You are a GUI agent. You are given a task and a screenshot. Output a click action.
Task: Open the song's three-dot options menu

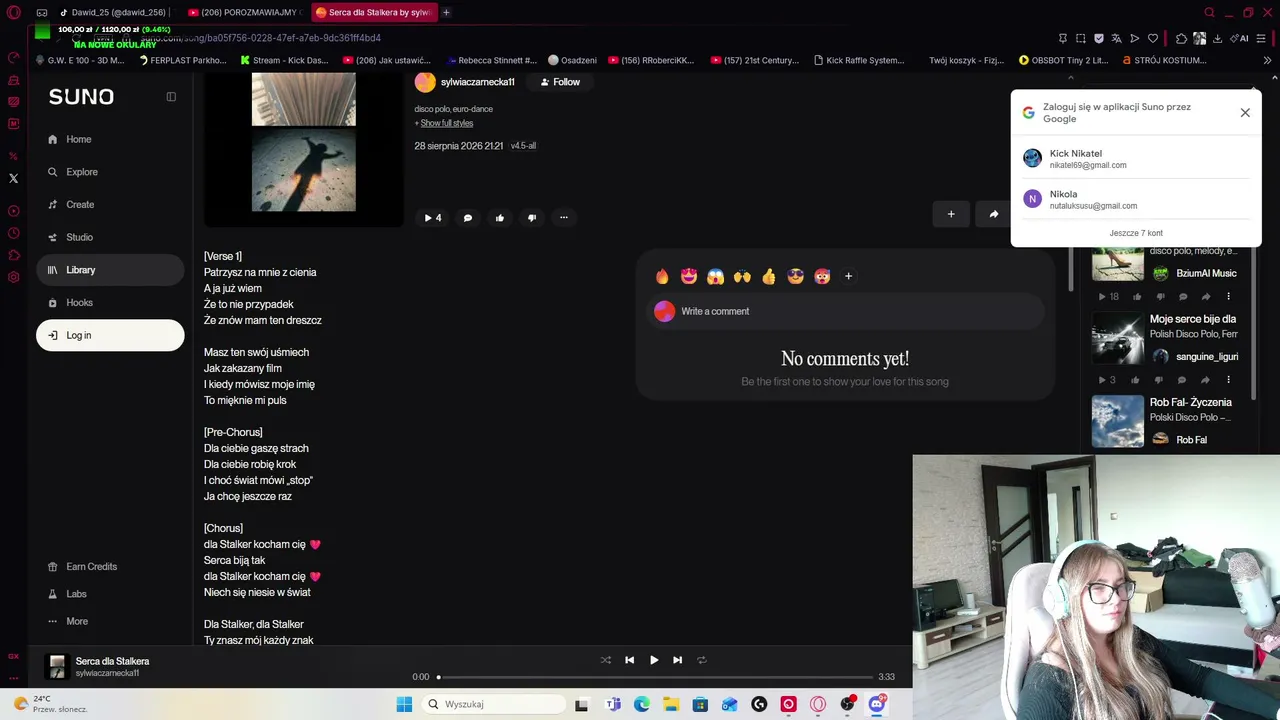564,217
